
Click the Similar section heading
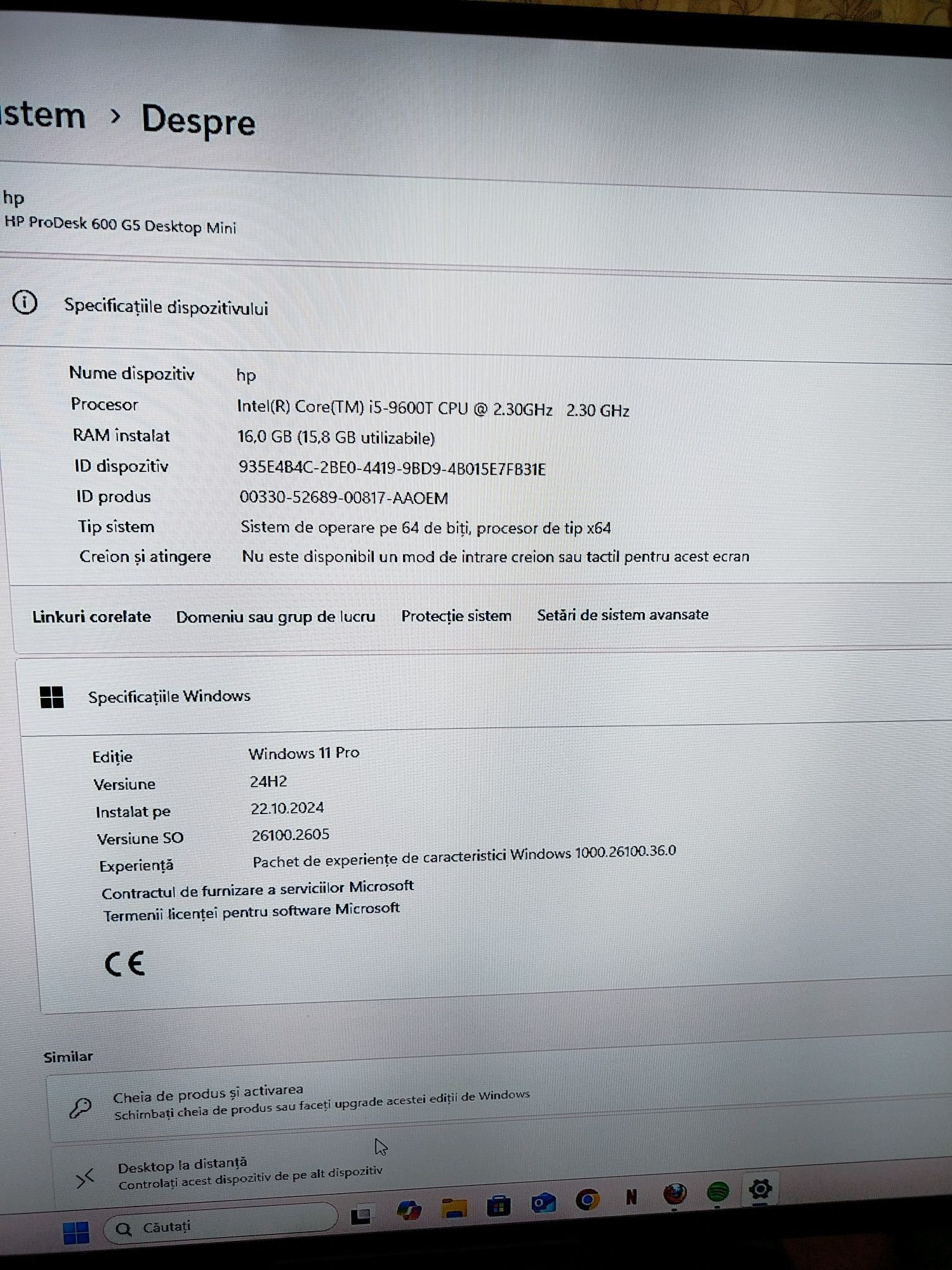pos(68,1057)
